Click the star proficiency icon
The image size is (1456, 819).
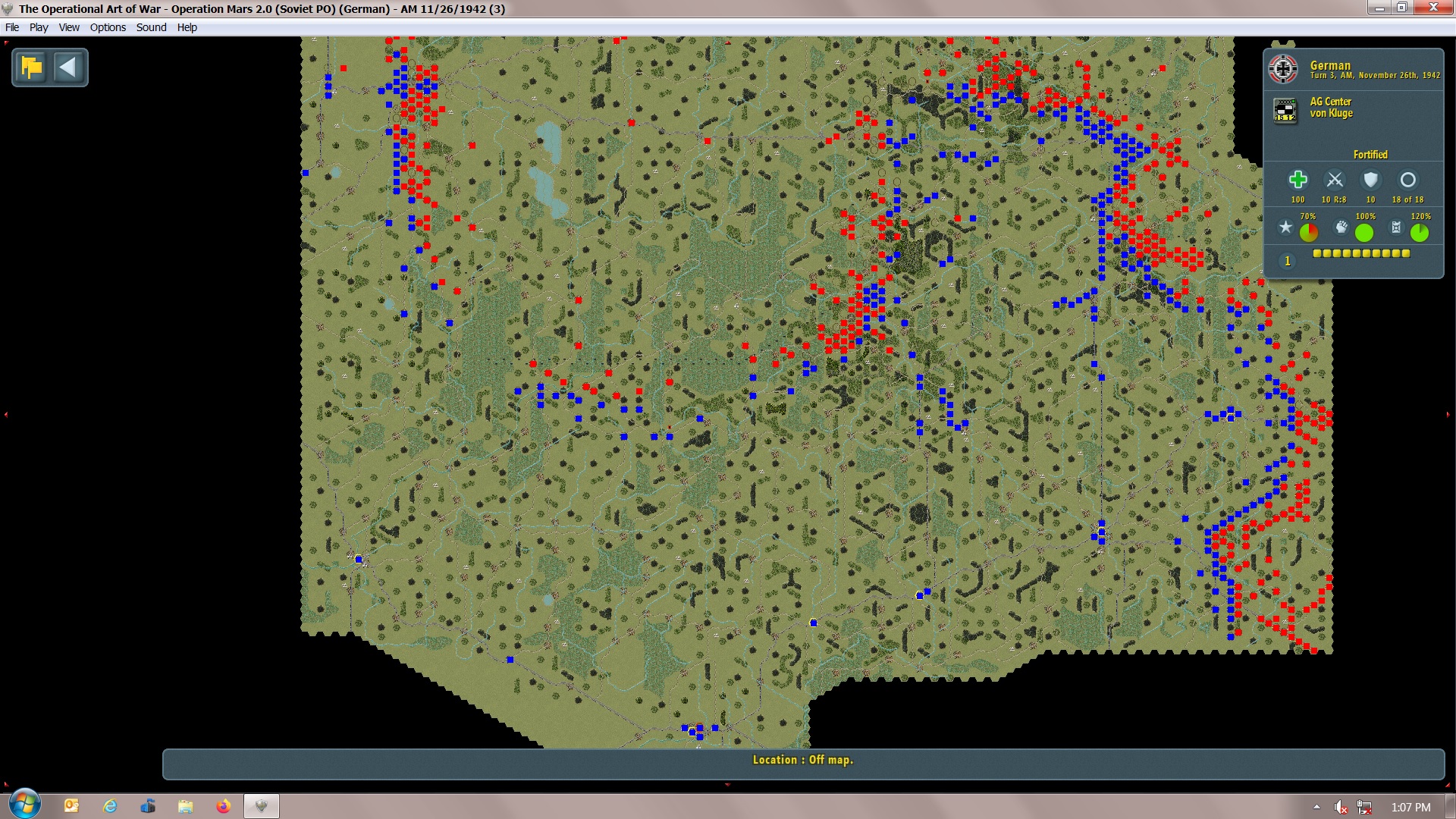[x=1285, y=227]
